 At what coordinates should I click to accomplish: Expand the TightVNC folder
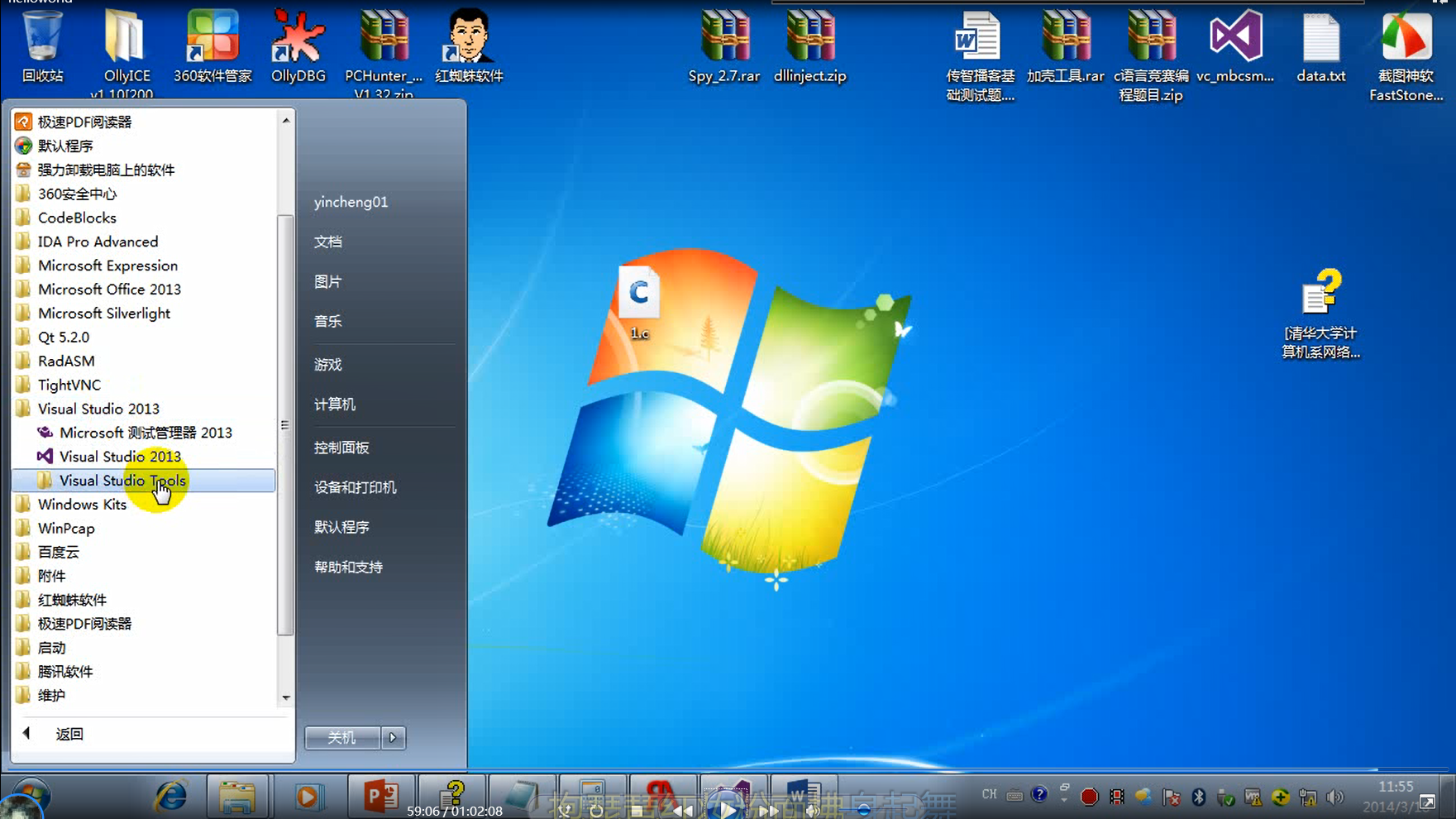click(144, 385)
